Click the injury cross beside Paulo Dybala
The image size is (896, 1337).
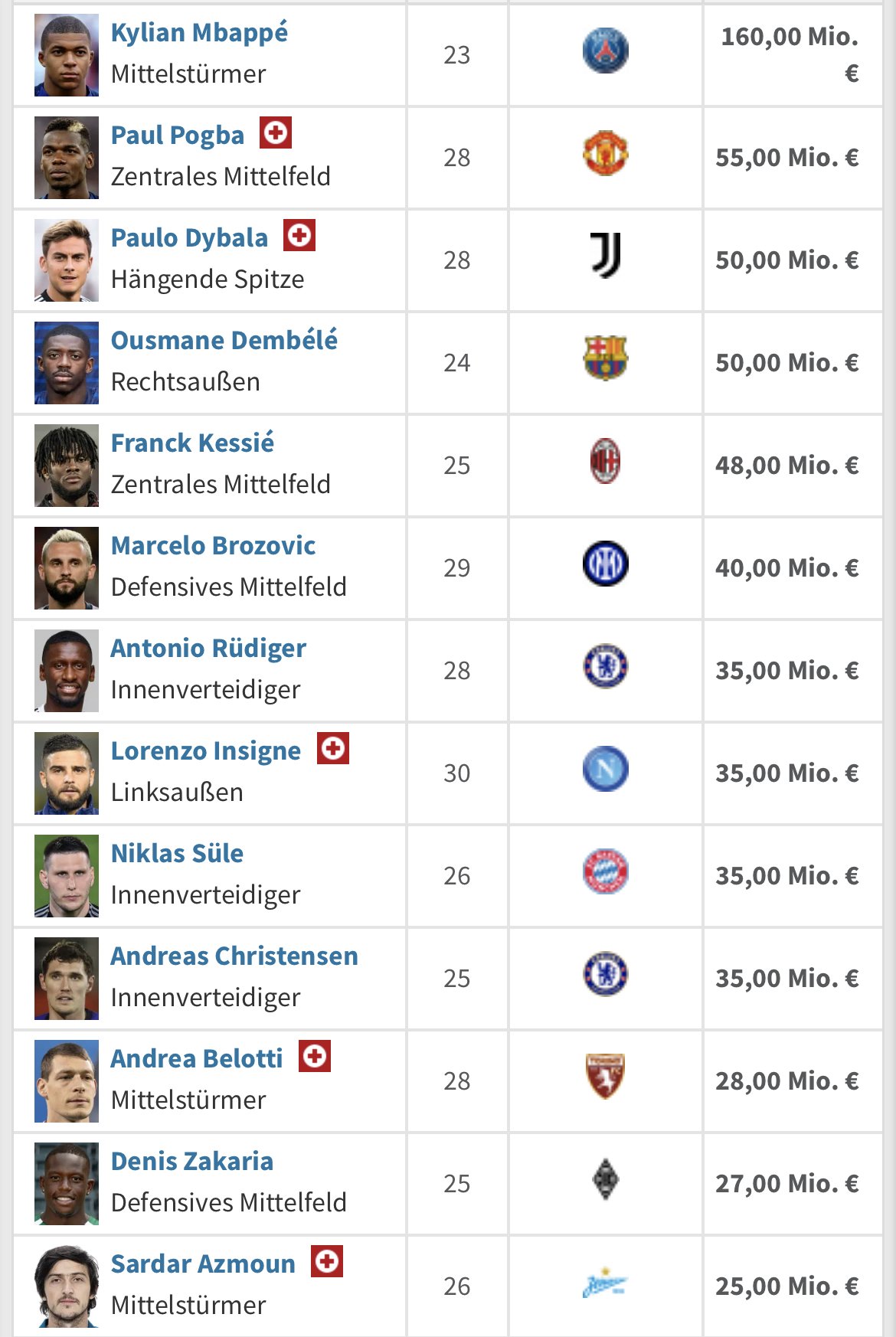[x=299, y=235]
